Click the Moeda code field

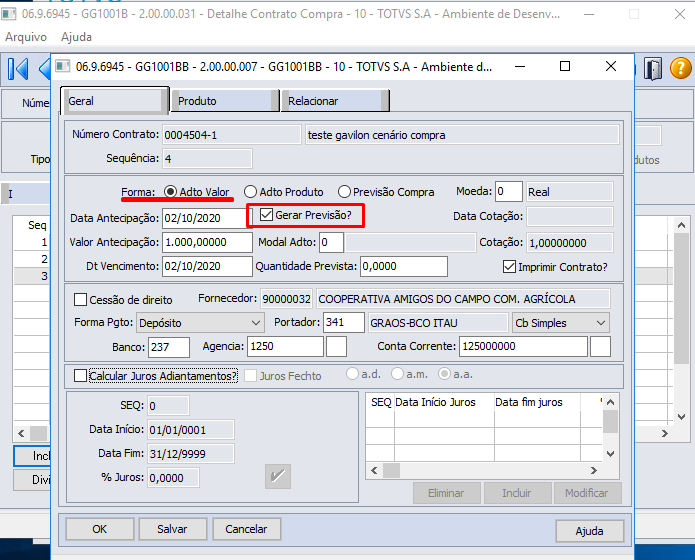click(x=509, y=192)
